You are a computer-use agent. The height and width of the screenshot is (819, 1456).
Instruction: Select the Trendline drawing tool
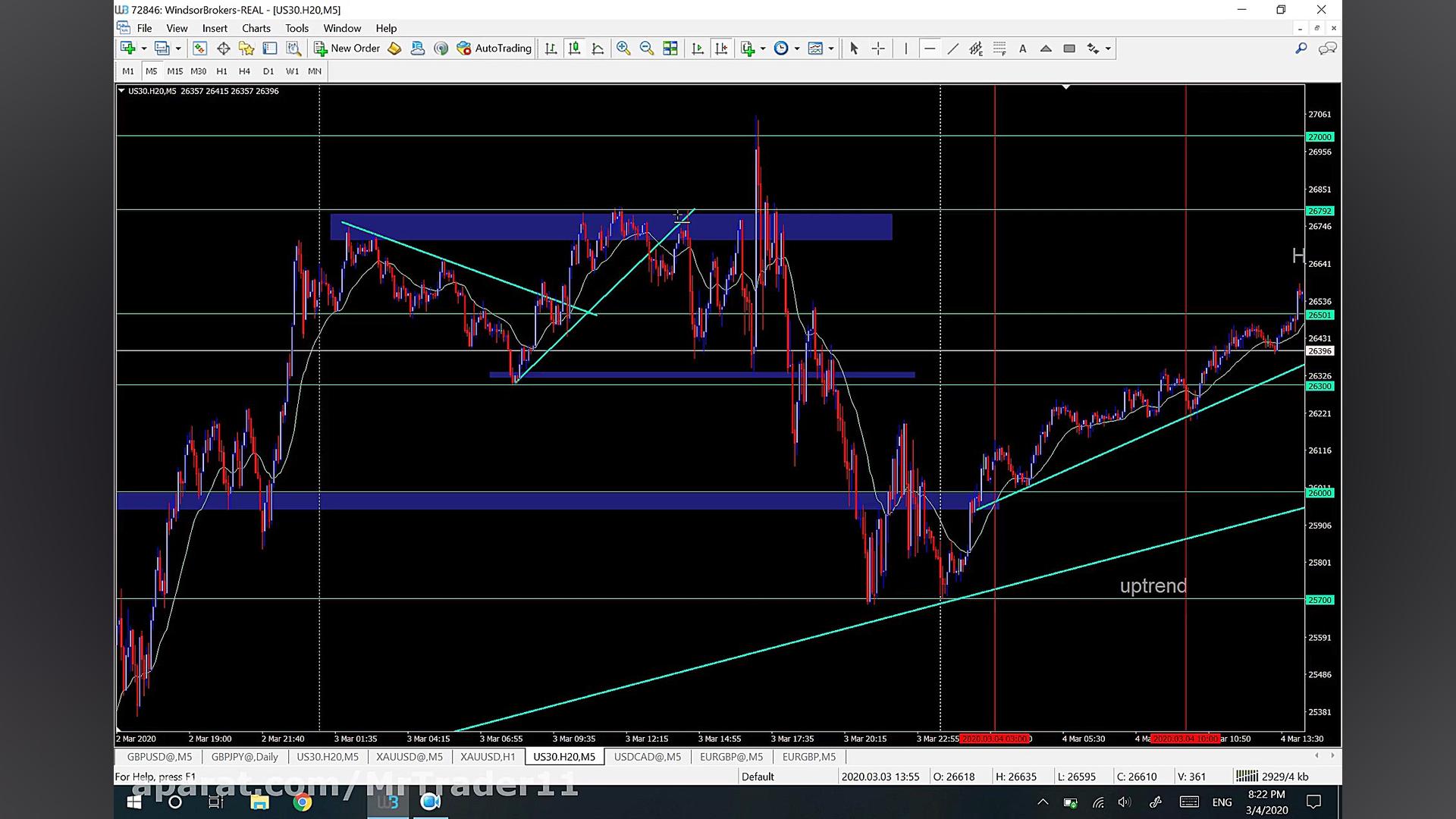(x=953, y=49)
